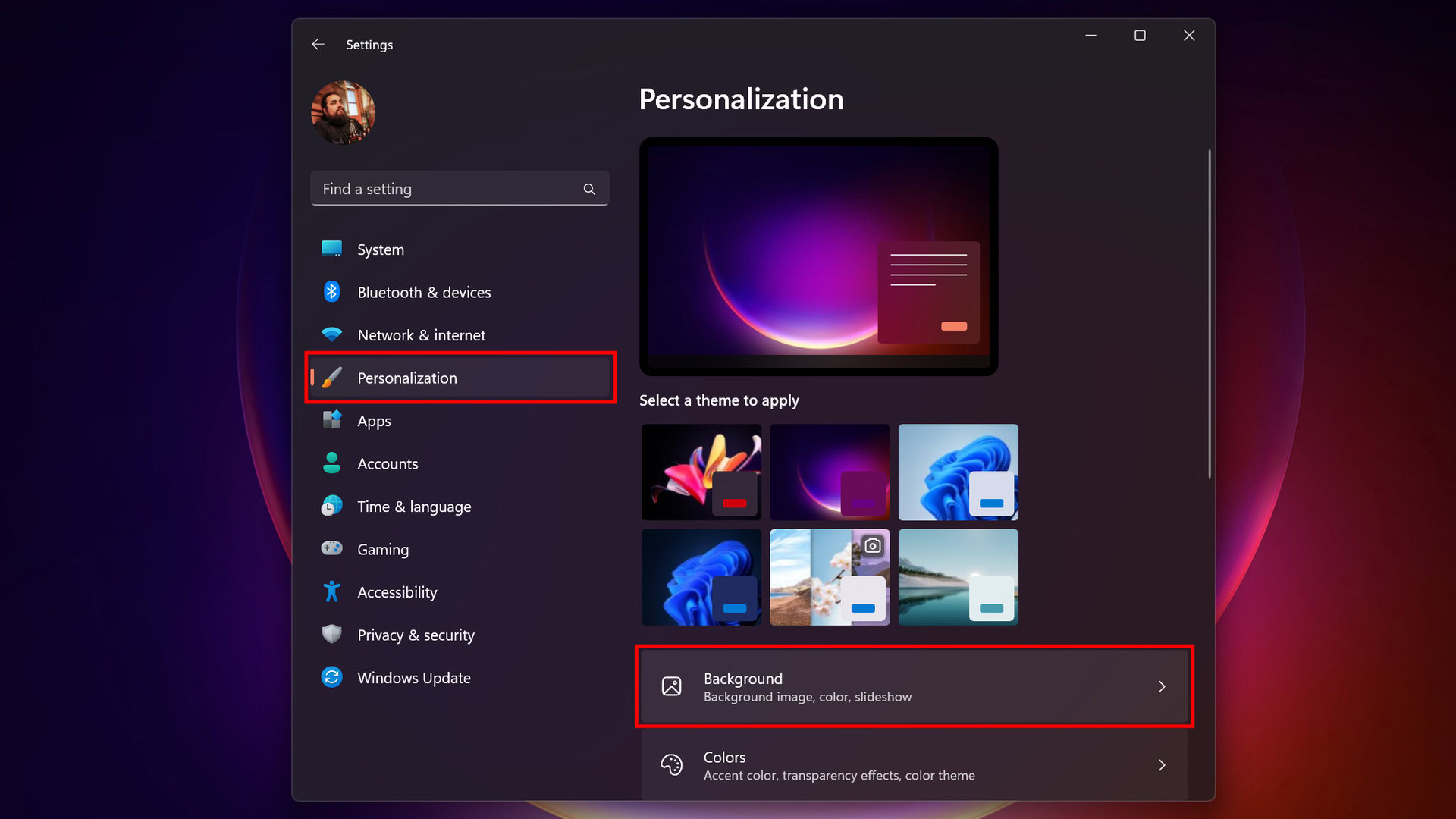
Task: Open Time & language settings
Action: tap(414, 507)
